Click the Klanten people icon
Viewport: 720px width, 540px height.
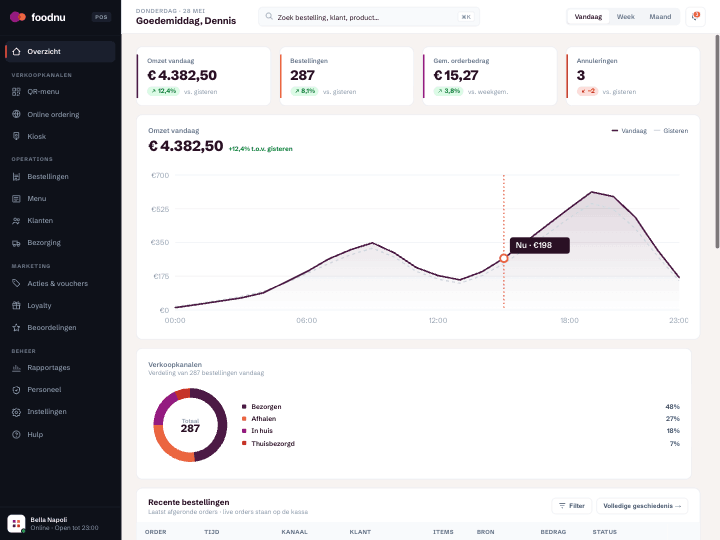point(16,220)
